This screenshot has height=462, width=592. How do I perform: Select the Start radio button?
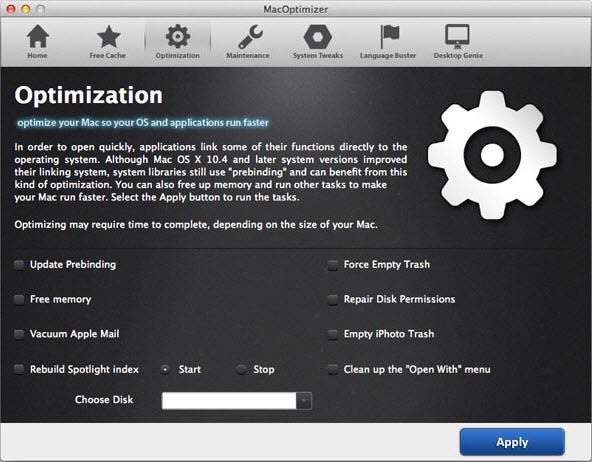(165, 370)
